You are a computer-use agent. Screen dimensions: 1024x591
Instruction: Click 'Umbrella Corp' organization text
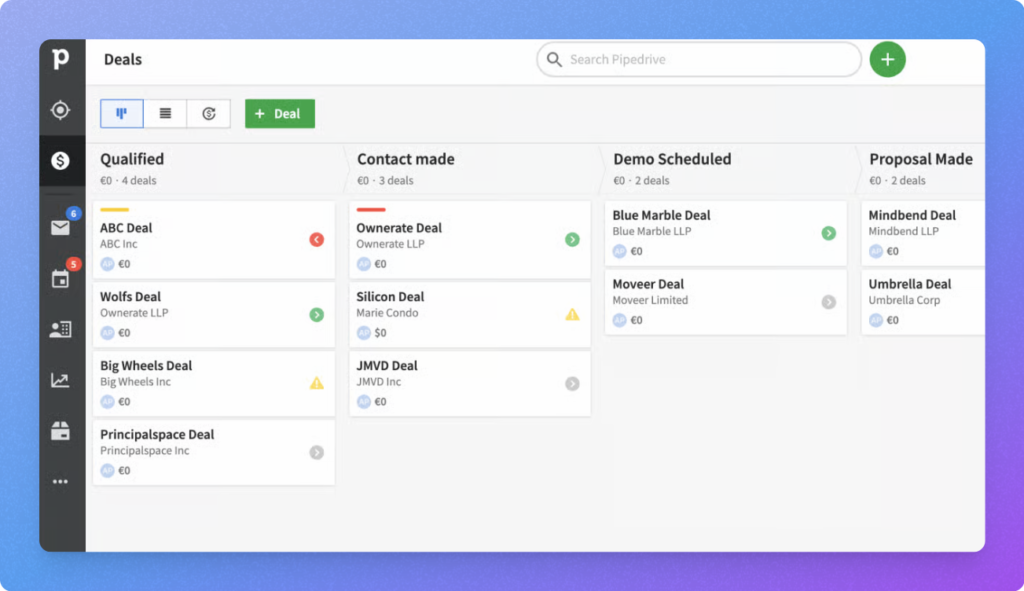(904, 300)
